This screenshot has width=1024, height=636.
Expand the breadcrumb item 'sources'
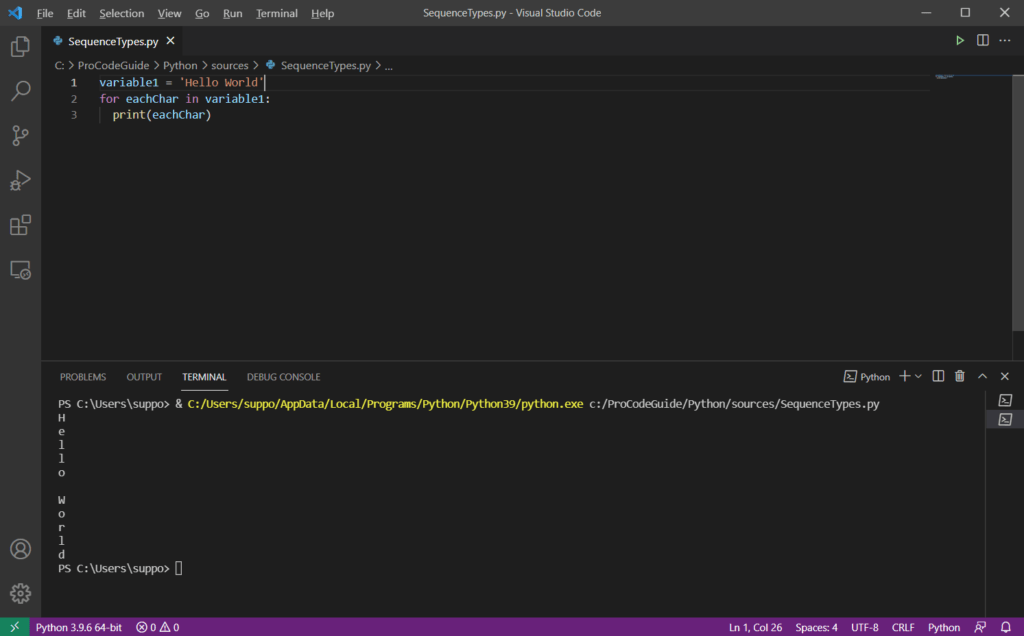click(230, 64)
